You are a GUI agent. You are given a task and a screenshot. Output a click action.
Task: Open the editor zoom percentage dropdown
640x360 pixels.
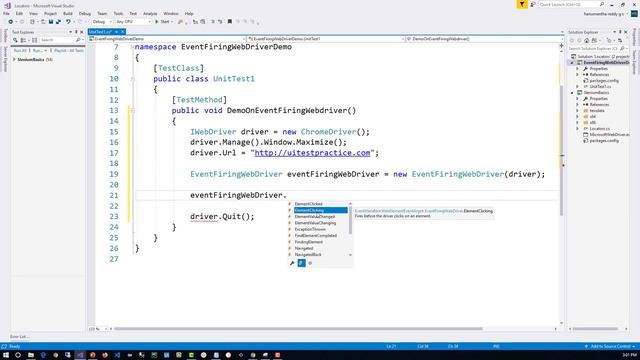(x=98, y=329)
